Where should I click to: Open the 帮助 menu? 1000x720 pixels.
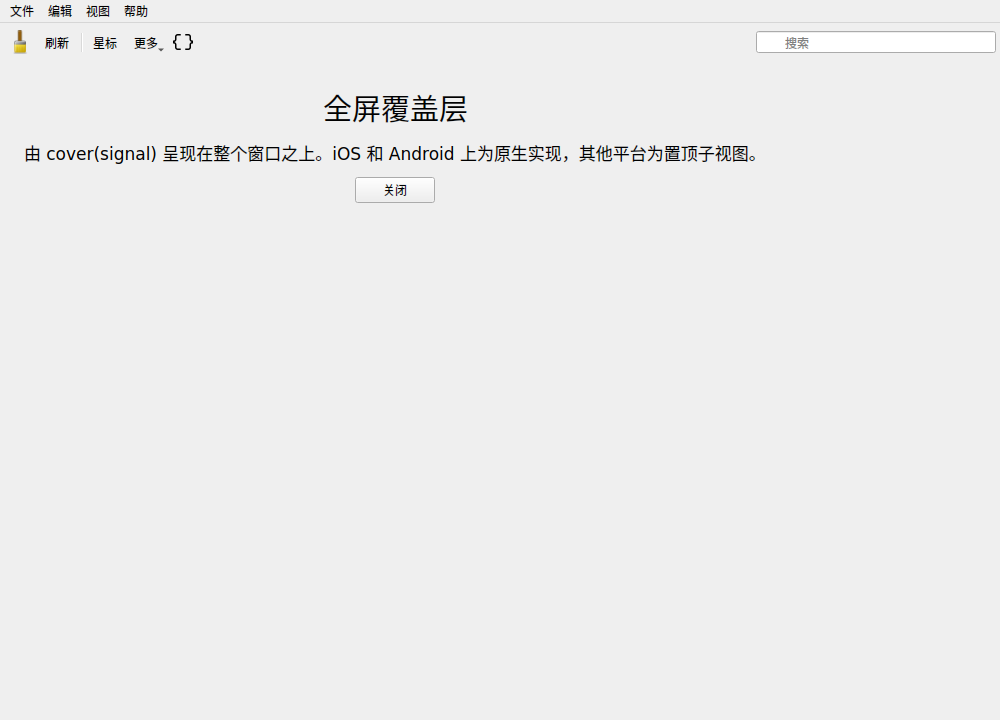click(136, 11)
